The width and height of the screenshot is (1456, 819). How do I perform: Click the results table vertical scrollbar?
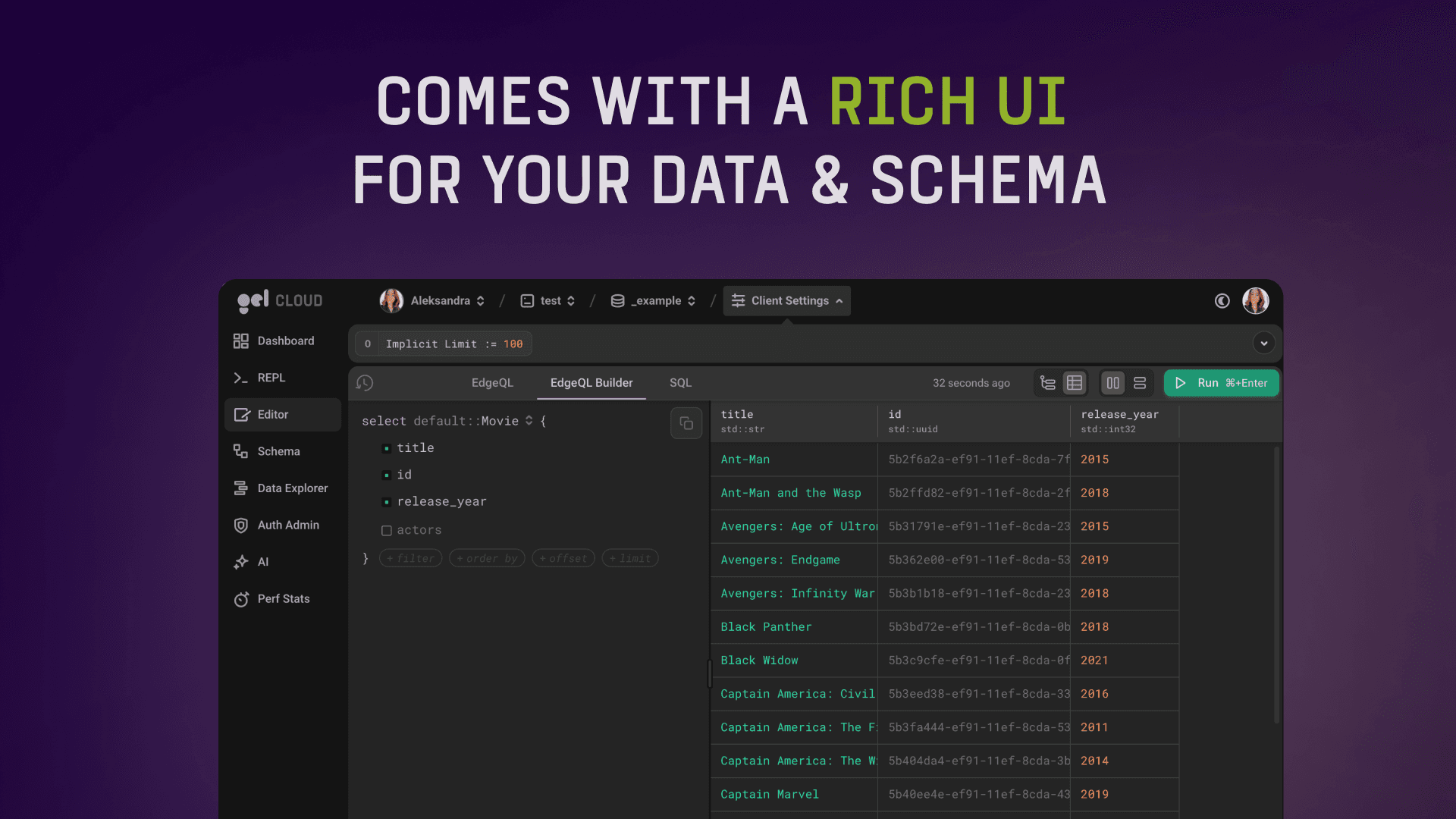[1276, 584]
